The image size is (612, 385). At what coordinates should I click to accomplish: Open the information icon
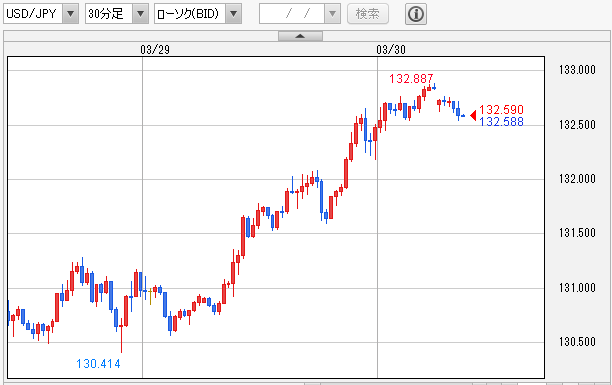[x=416, y=14]
